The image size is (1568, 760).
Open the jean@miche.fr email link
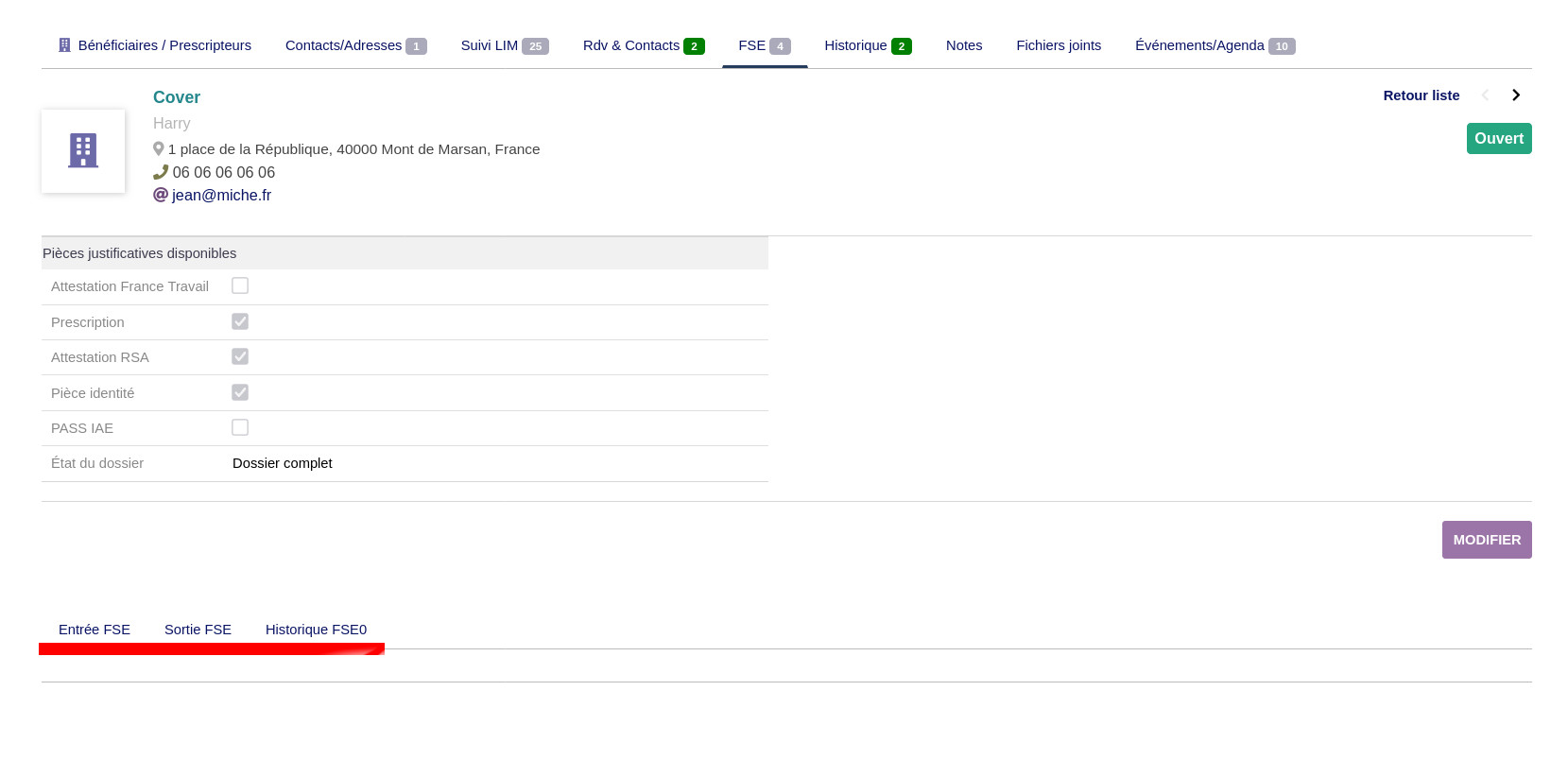pyautogui.click(x=221, y=195)
